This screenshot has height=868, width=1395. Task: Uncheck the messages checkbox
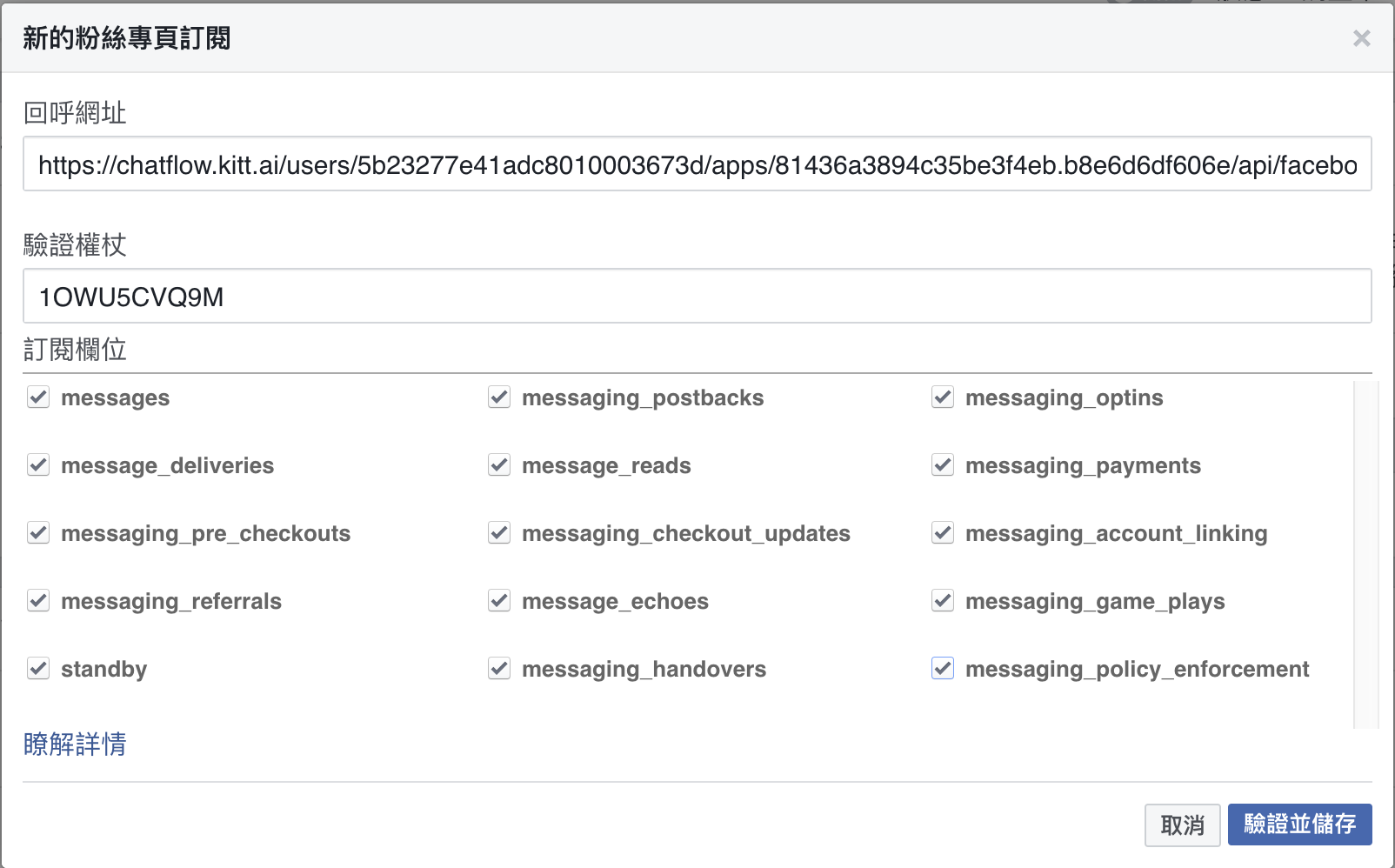click(x=38, y=397)
